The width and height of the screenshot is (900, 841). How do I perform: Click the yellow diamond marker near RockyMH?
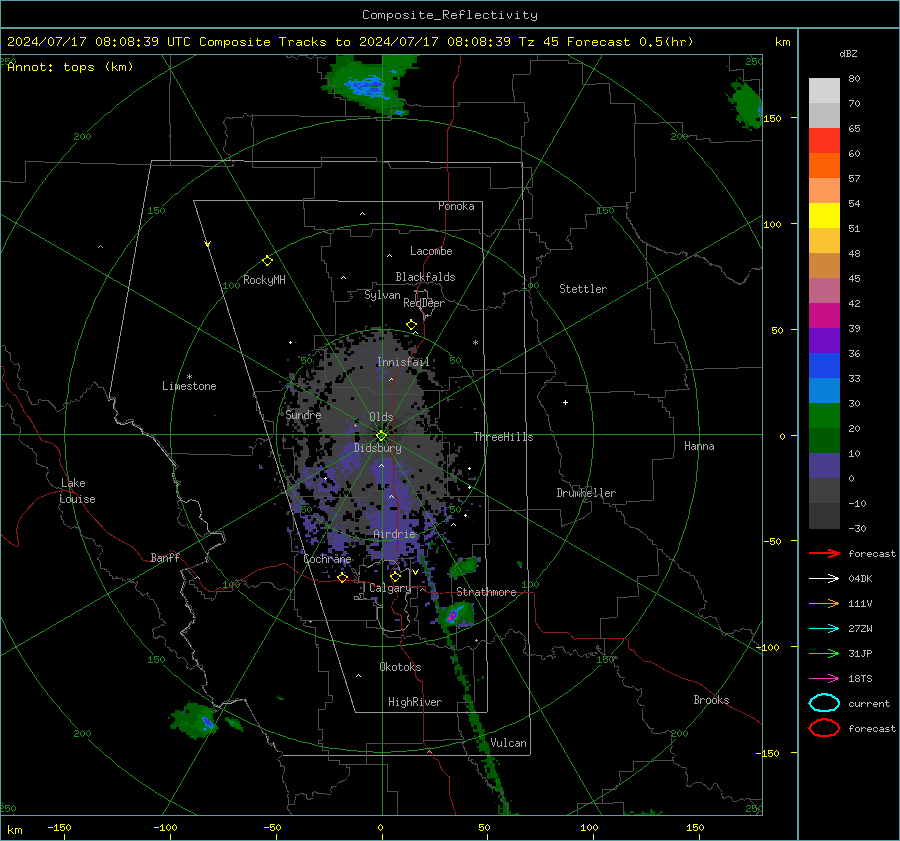pyautogui.click(x=267, y=261)
